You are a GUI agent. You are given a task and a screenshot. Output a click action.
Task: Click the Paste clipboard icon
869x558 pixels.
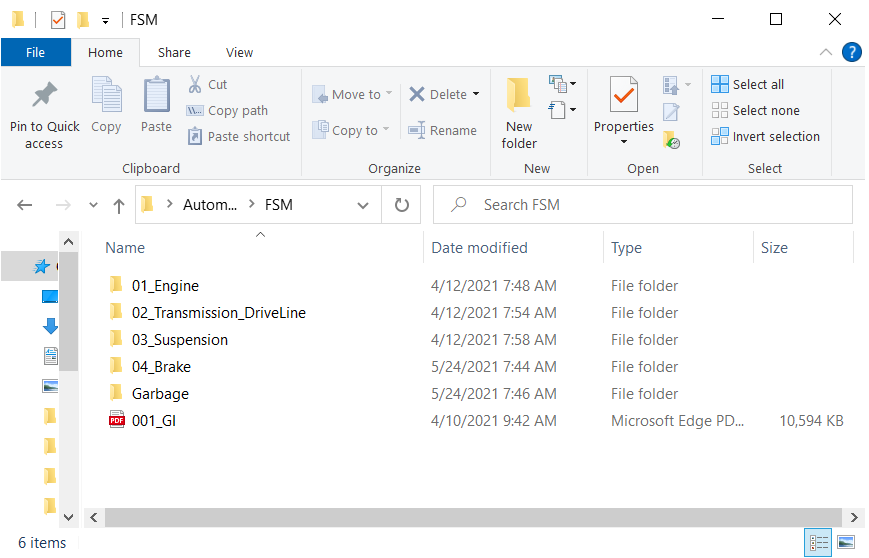point(156,97)
